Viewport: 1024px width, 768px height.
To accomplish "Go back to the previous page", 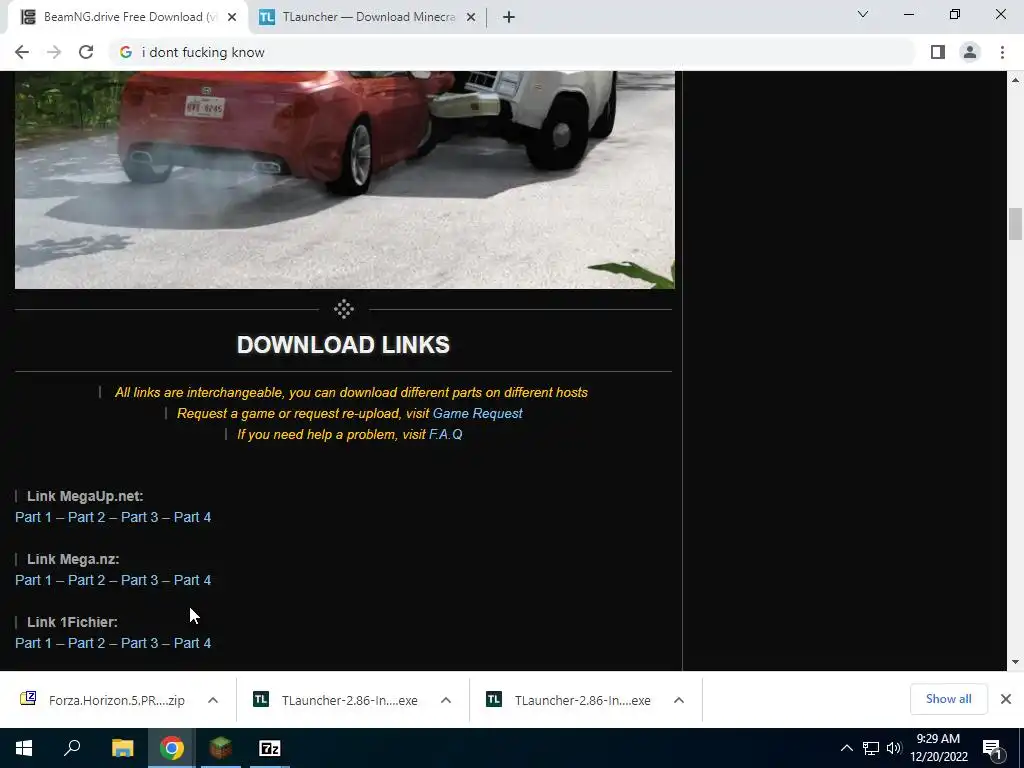I will 22,52.
